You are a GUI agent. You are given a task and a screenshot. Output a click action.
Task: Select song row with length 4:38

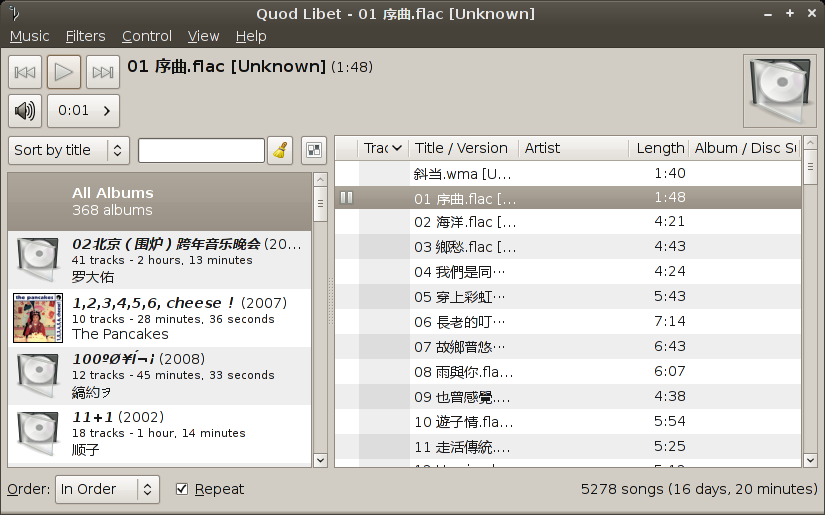click(568, 397)
